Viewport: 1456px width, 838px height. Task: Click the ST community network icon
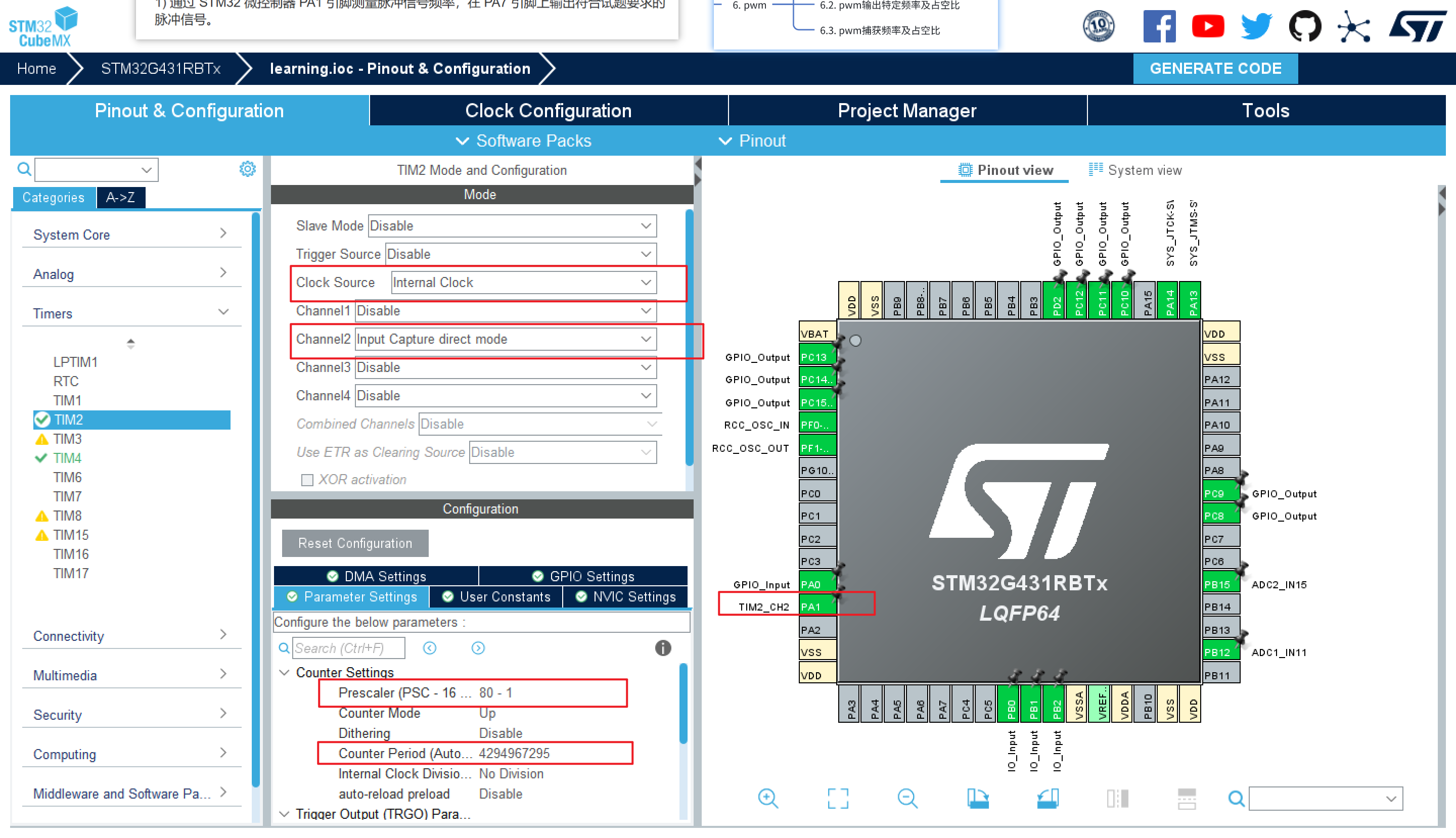1353,26
